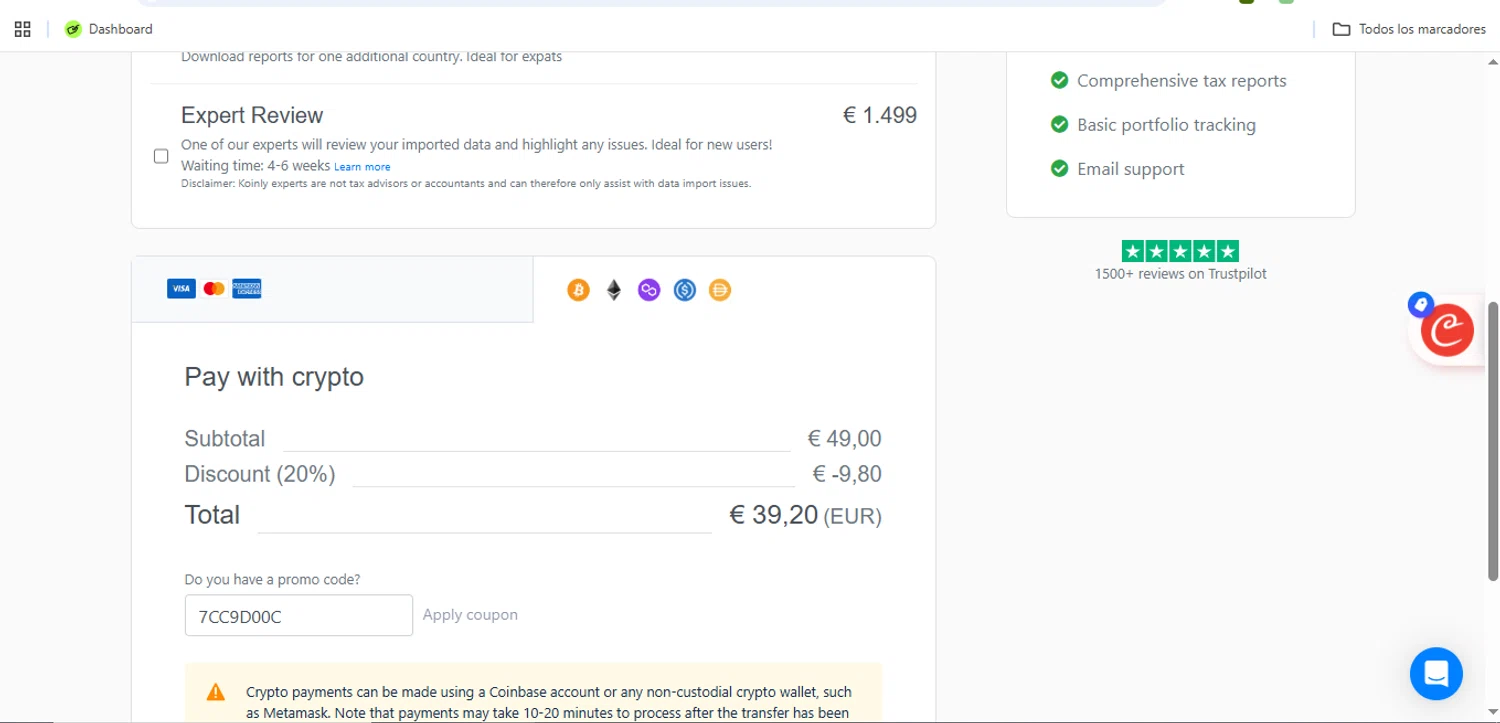Click the blue badge on the red widget
Screen dimensions: 1500x723
coord(1421,304)
